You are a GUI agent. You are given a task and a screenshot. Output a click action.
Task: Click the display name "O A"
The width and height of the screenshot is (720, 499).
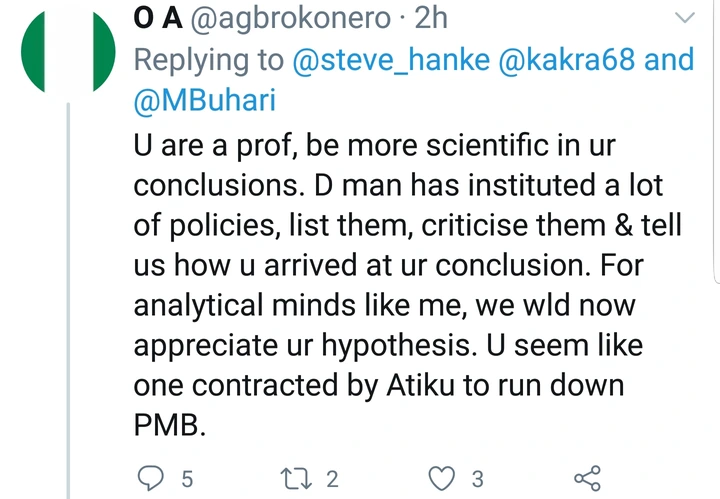(x=155, y=17)
